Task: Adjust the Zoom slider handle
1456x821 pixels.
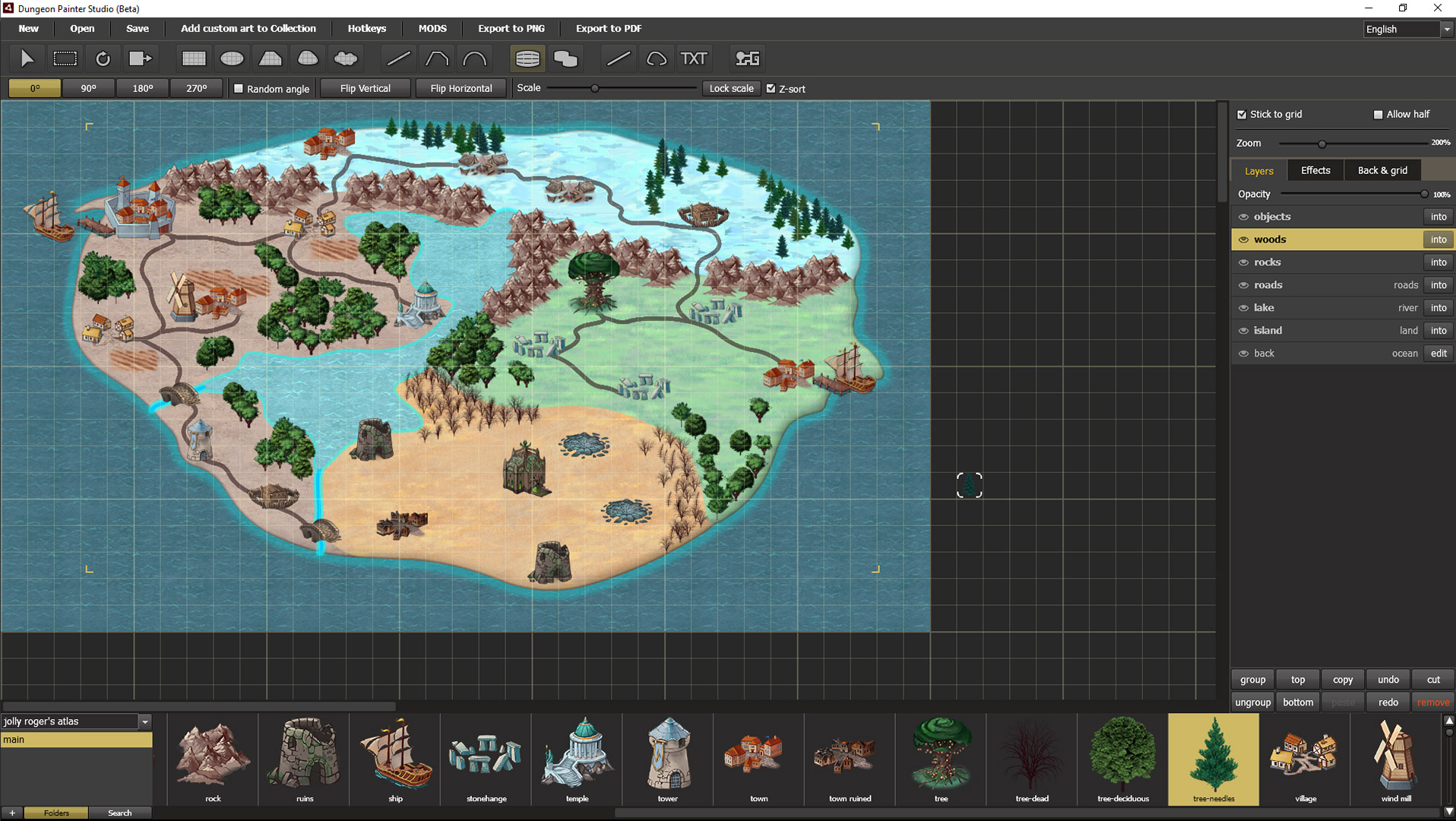Action: coord(1321,144)
